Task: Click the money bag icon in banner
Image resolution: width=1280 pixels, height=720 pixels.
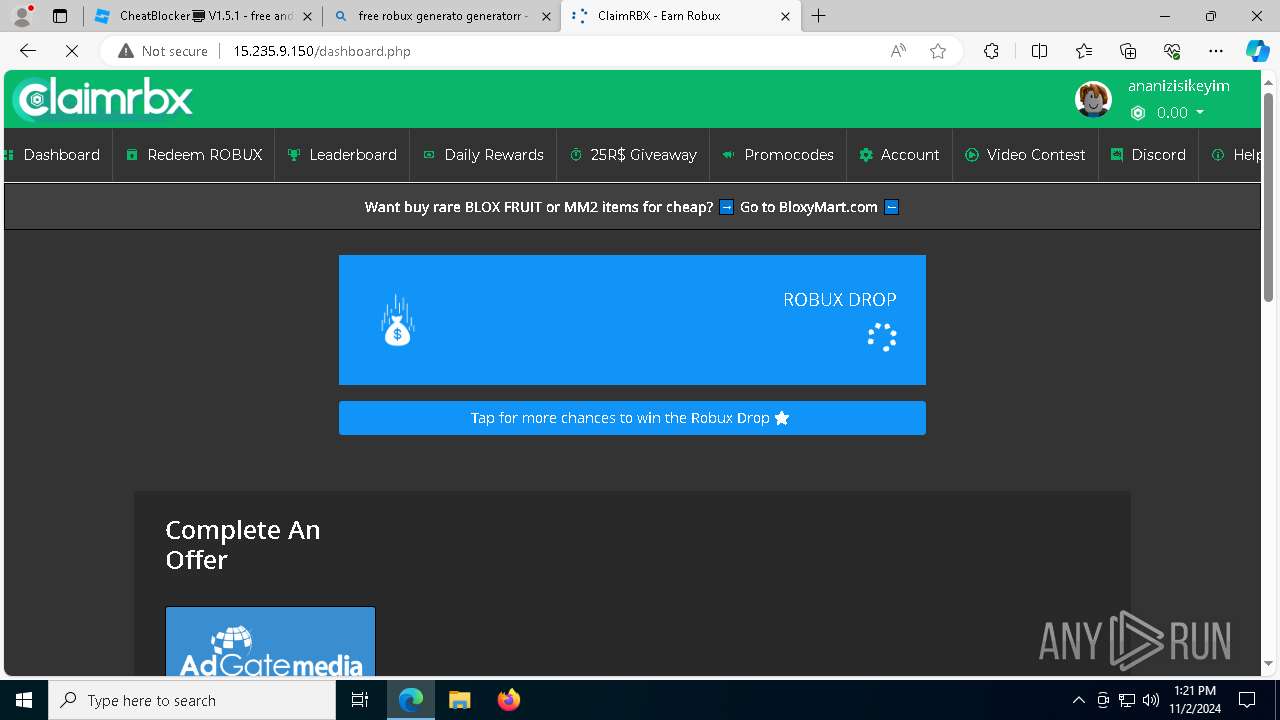Action: pos(398,321)
